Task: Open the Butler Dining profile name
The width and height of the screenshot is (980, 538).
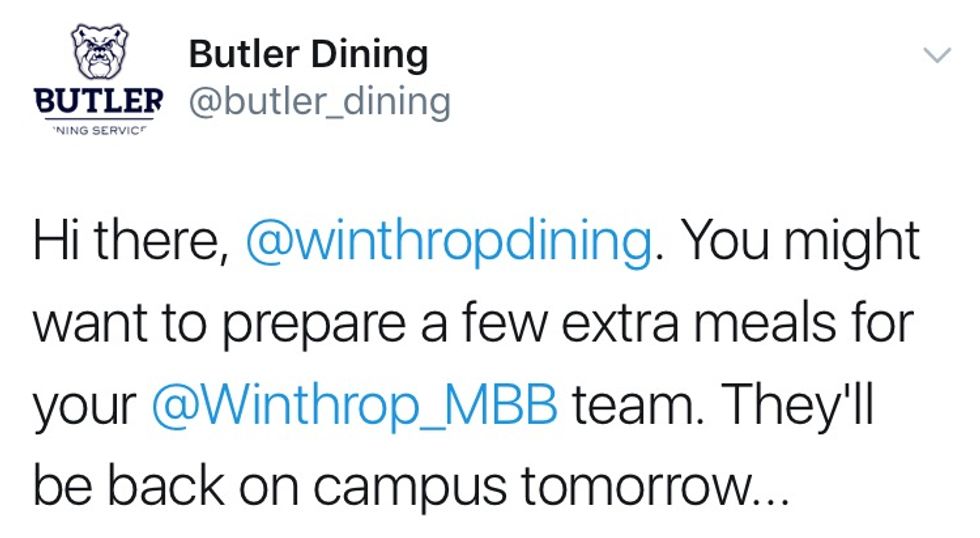Action: pyautogui.click(x=308, y=55)
